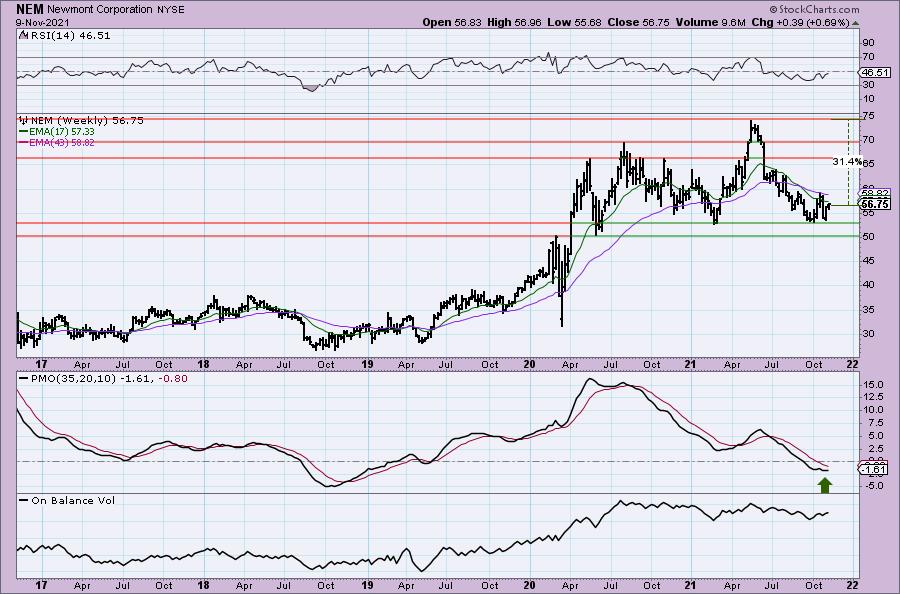
Task: Click the Volume 9.6M value
Action: pos(711,22)
